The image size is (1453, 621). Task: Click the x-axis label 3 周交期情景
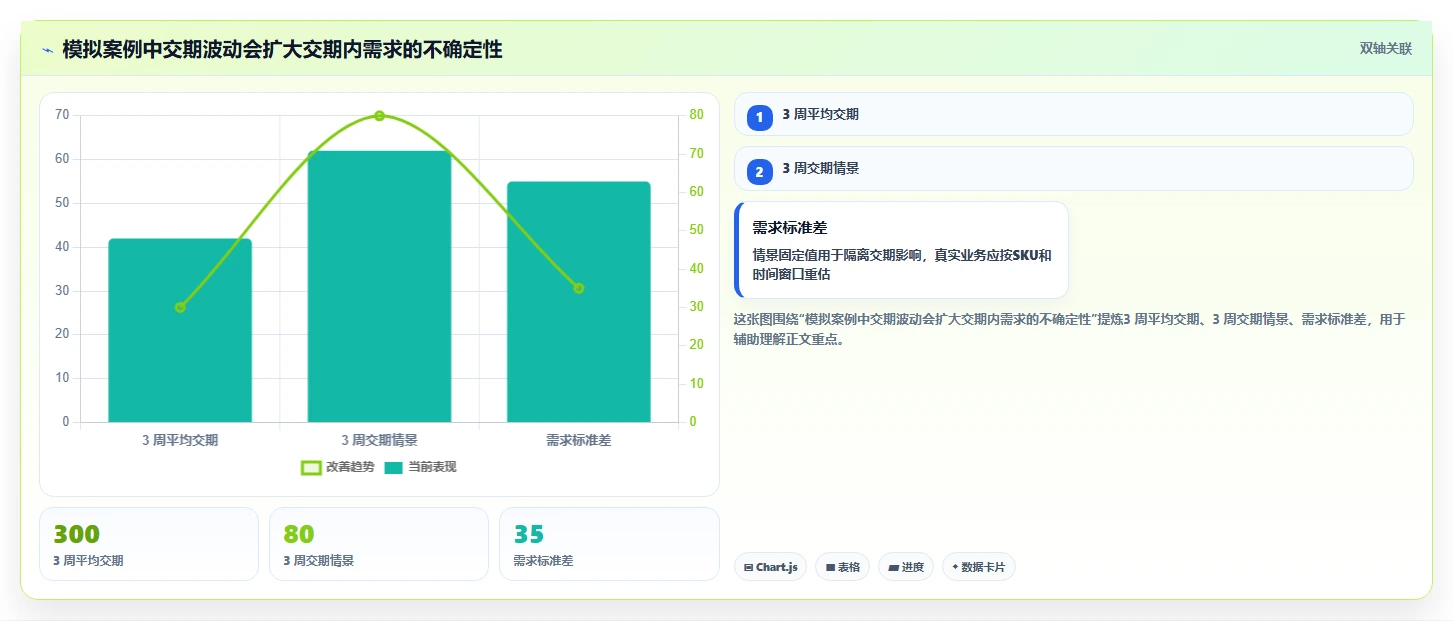379,440
